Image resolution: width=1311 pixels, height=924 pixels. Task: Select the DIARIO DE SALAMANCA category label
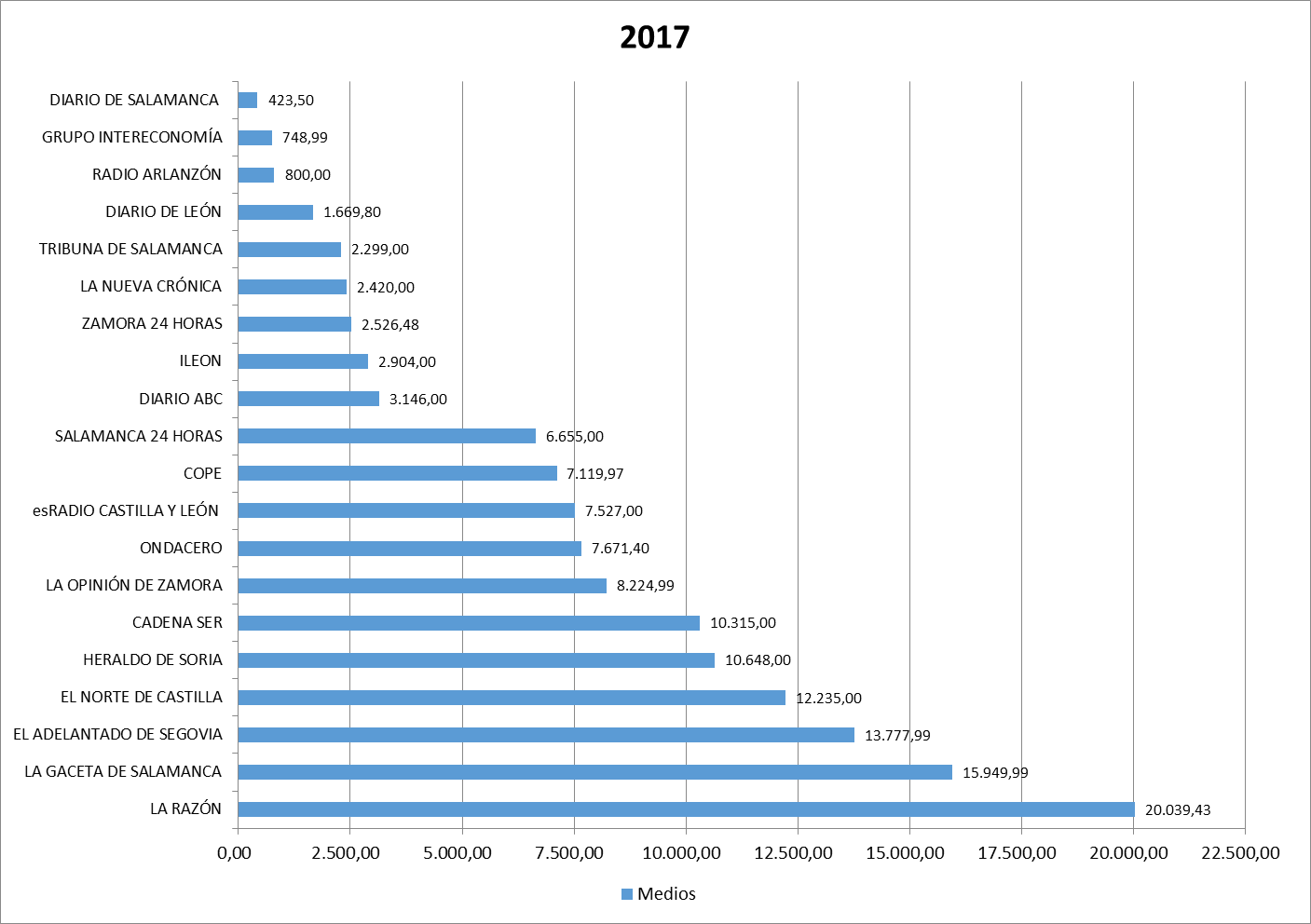click(134, 100)
